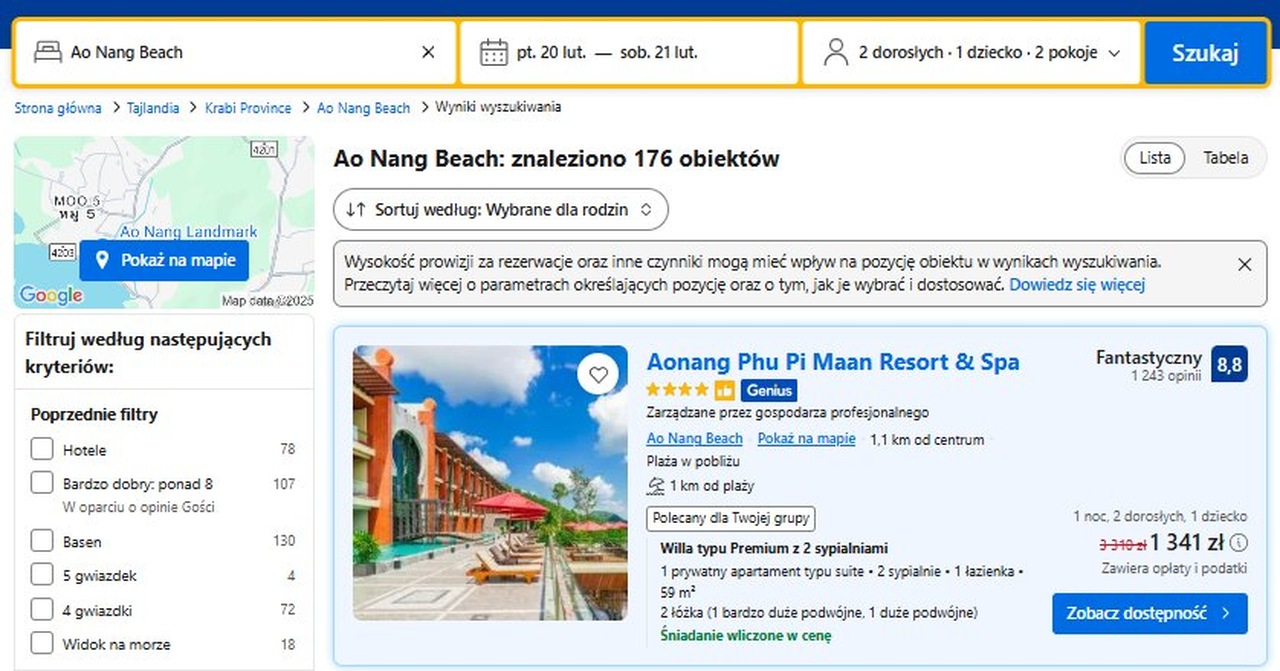Click the 8,8 review score badge
This screenshot has width=1280, height=671.
1229,365
